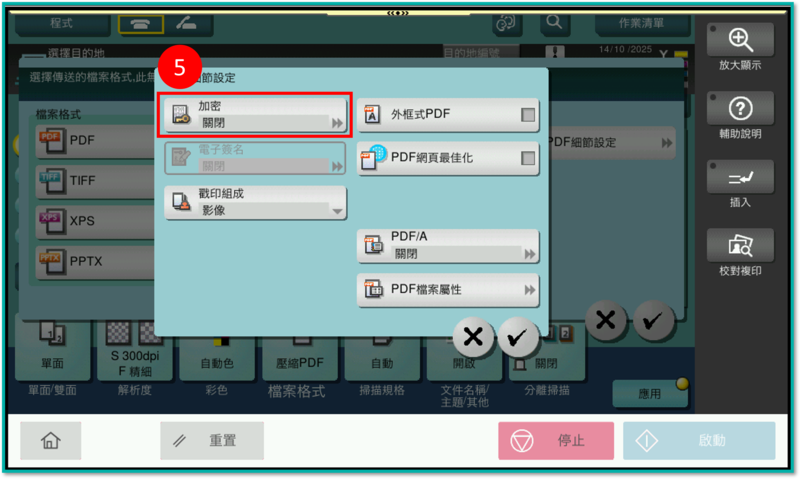The width and height of the screenshot is (800, 479).
Task: Open the S 300dpi resolution setting
Action: tap(135, 352)
